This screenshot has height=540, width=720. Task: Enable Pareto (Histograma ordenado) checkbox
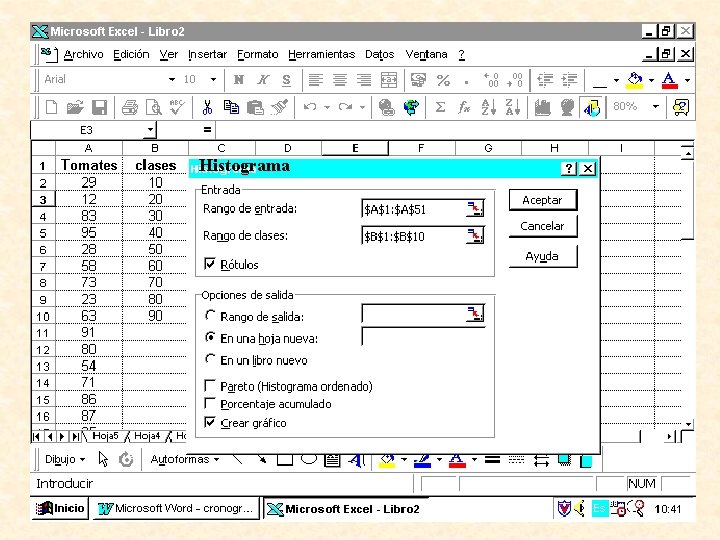click(x=209, y=385)
